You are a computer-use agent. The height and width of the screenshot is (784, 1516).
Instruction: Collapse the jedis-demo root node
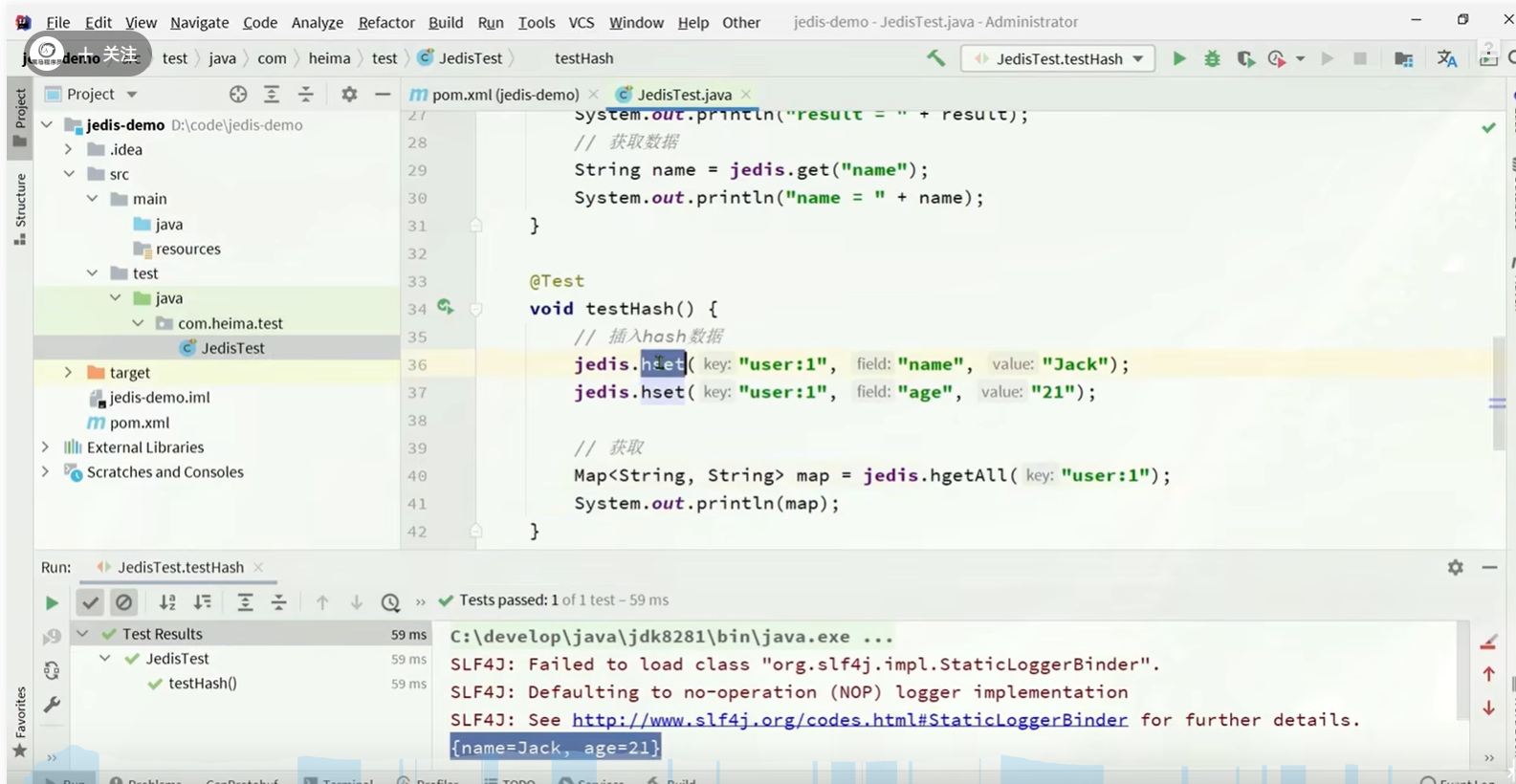click(x=46, y=124)
